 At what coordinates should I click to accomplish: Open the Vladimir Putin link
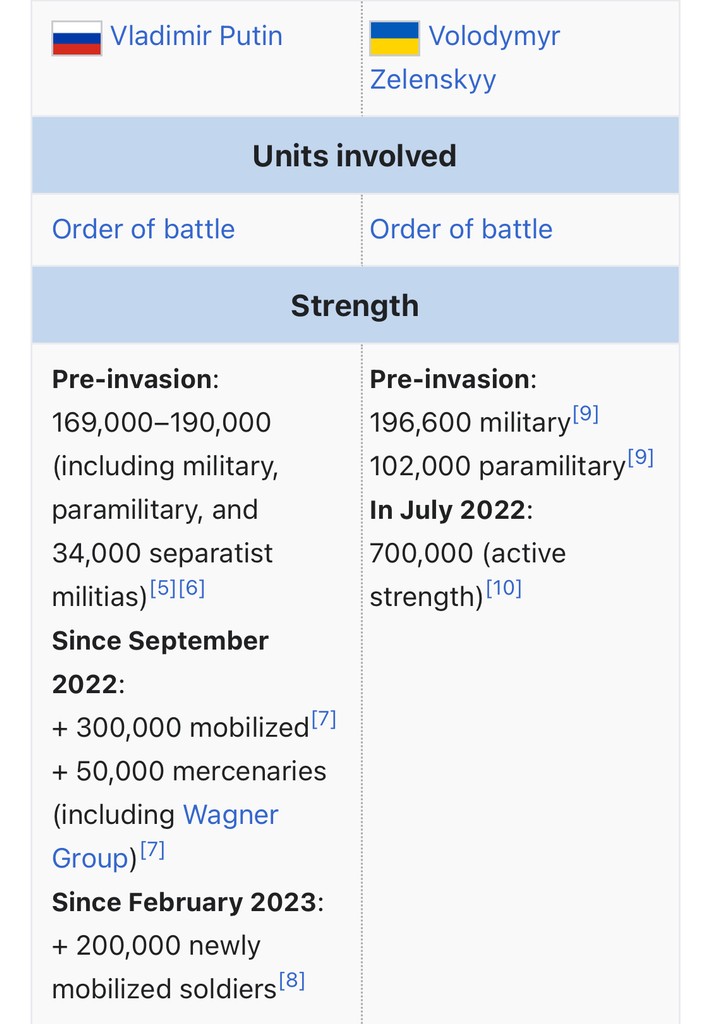pyautogui.click(x=196, y=36)
